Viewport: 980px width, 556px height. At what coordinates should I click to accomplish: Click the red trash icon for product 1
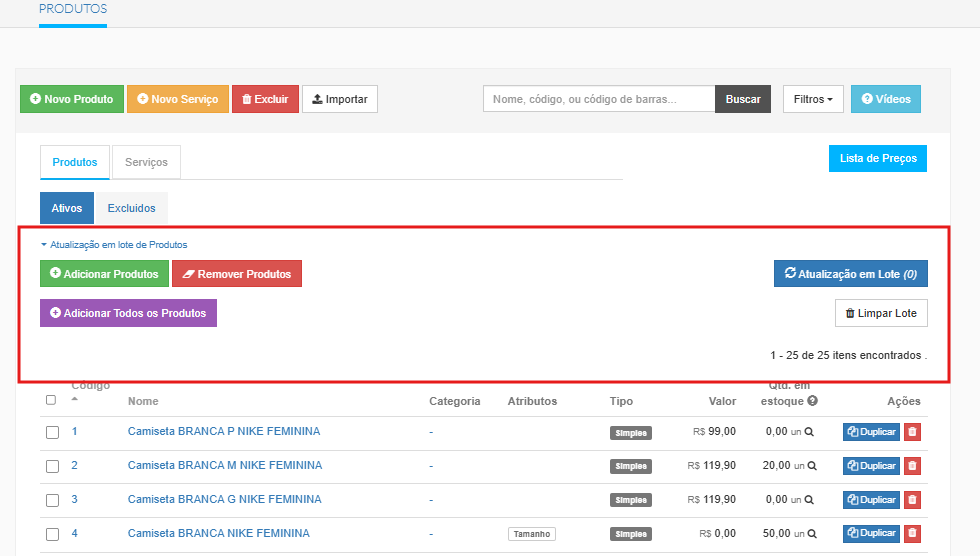pyautogui.click(x=912, y=432)
